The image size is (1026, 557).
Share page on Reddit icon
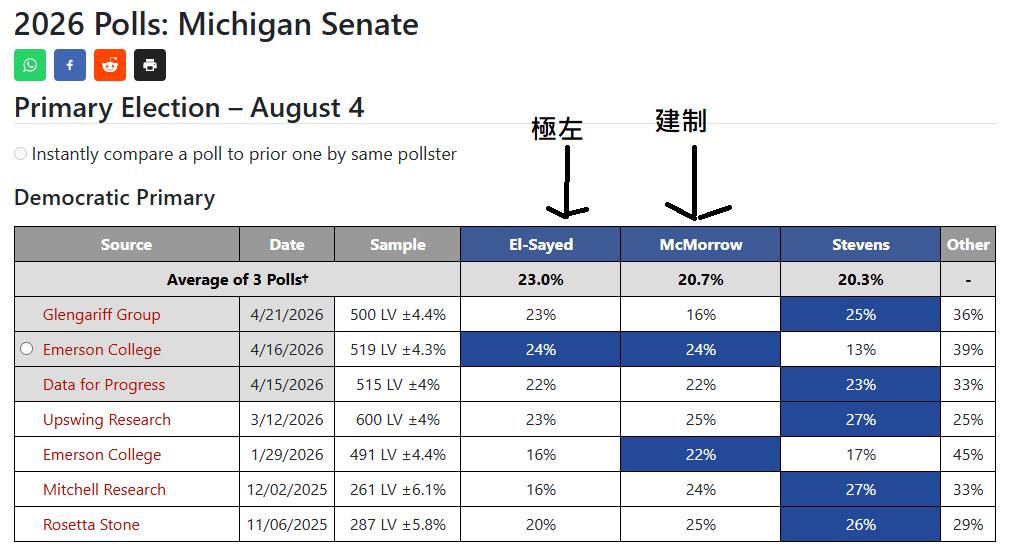tap(110, 65)
